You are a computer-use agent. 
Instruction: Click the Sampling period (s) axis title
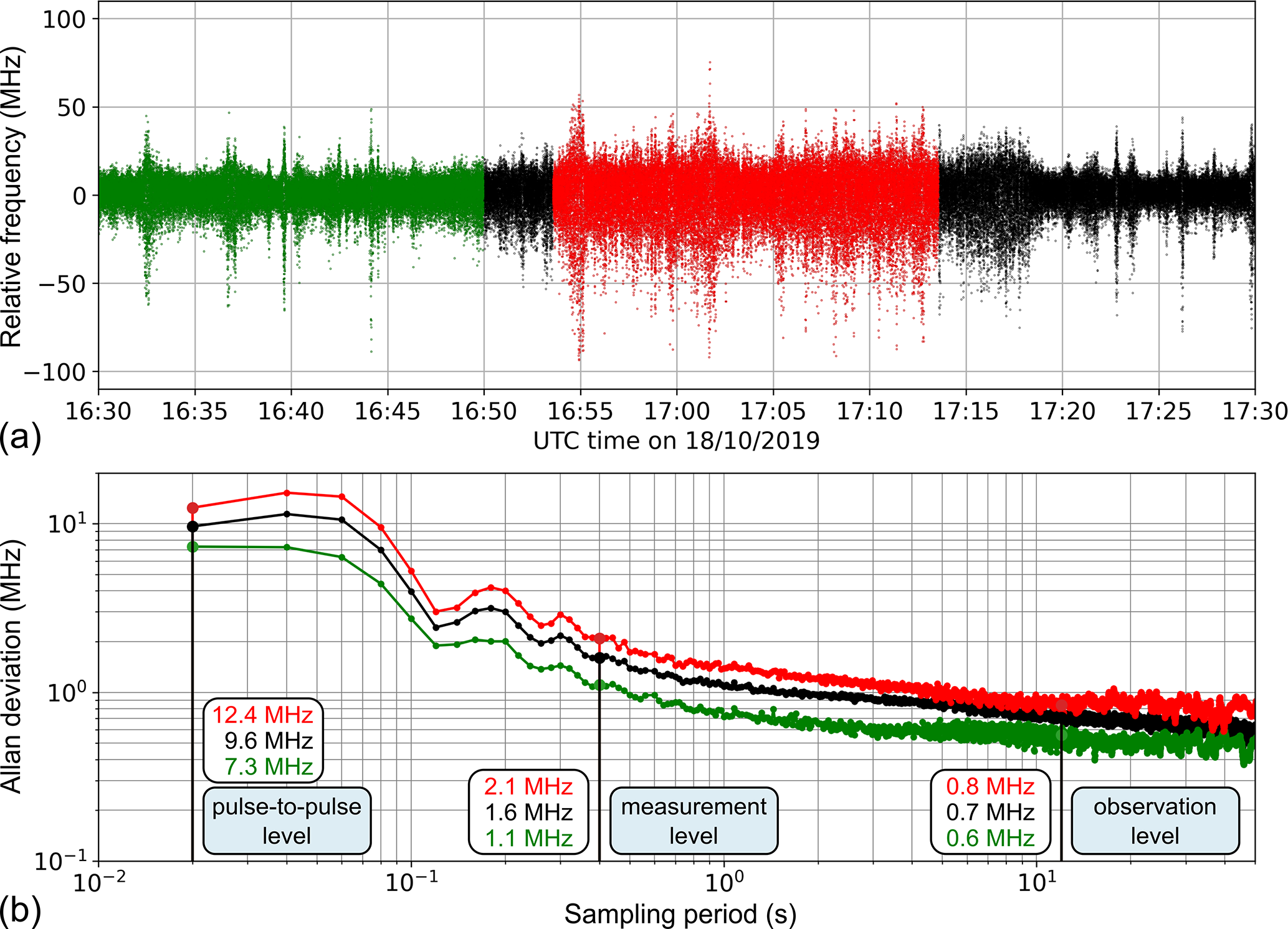click(x=680, y=914)
